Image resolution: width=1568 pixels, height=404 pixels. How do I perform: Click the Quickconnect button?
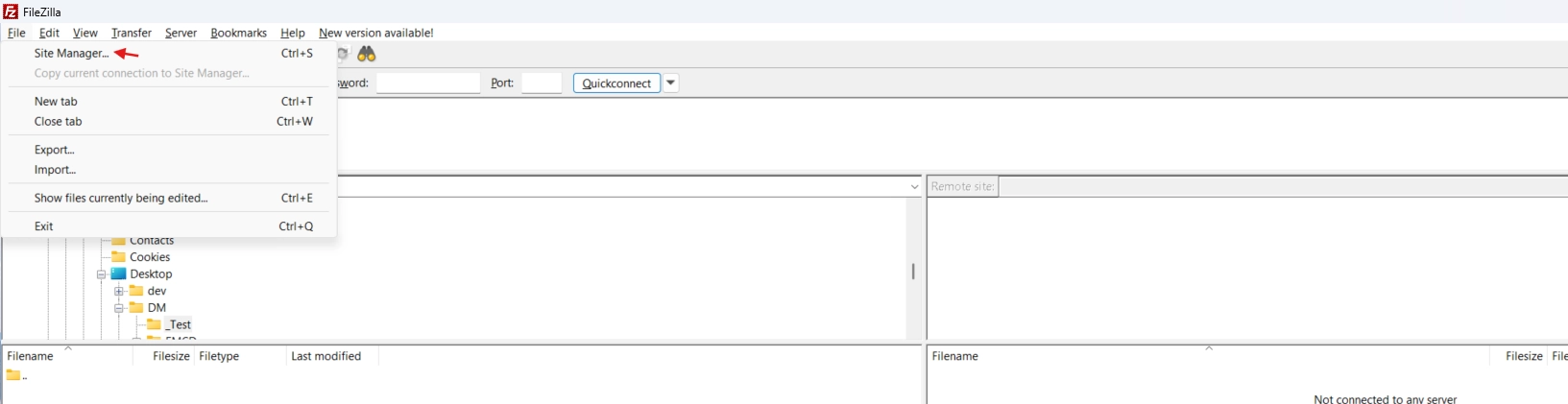pyautogui.click(x=616, y=83)
